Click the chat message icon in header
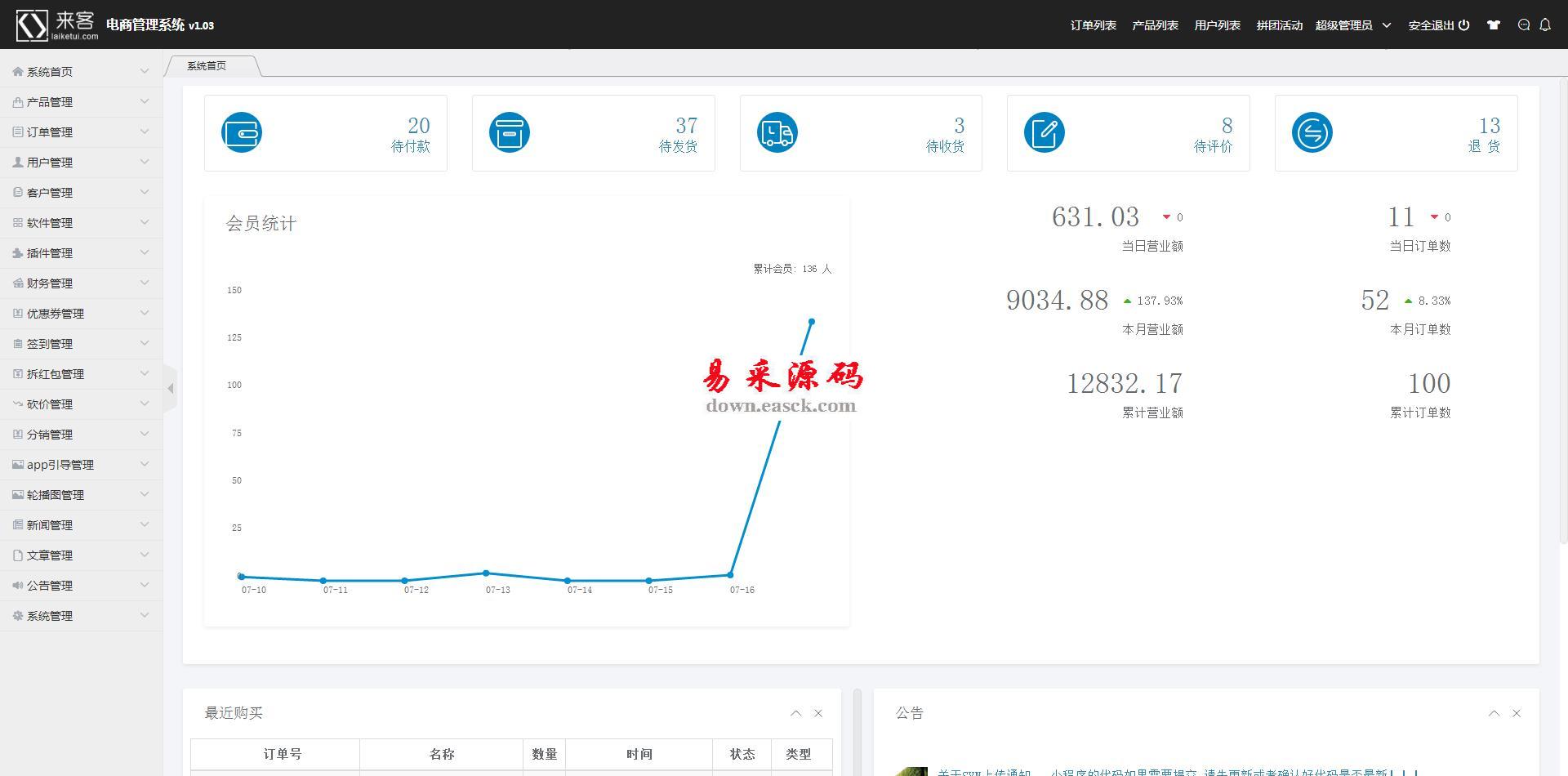The height and width of the screenshot is (776, 1568). 1524,25
